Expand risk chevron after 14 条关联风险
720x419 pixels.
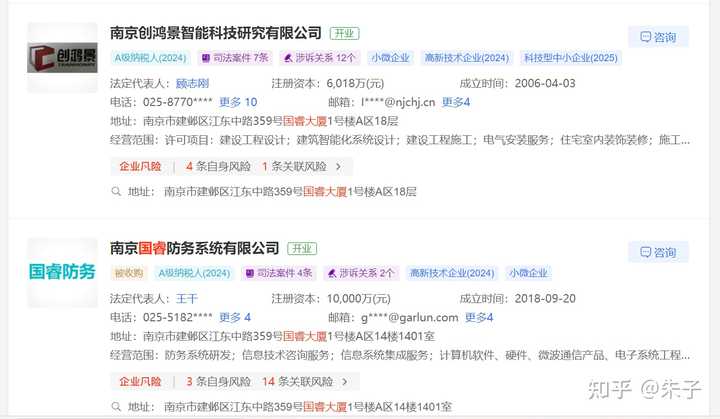[x=345, y=381]
